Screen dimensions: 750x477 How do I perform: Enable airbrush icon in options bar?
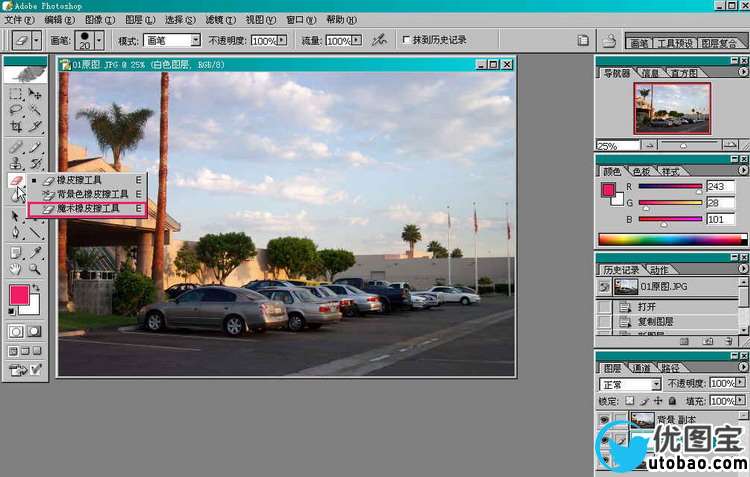(x=379, y=40)
